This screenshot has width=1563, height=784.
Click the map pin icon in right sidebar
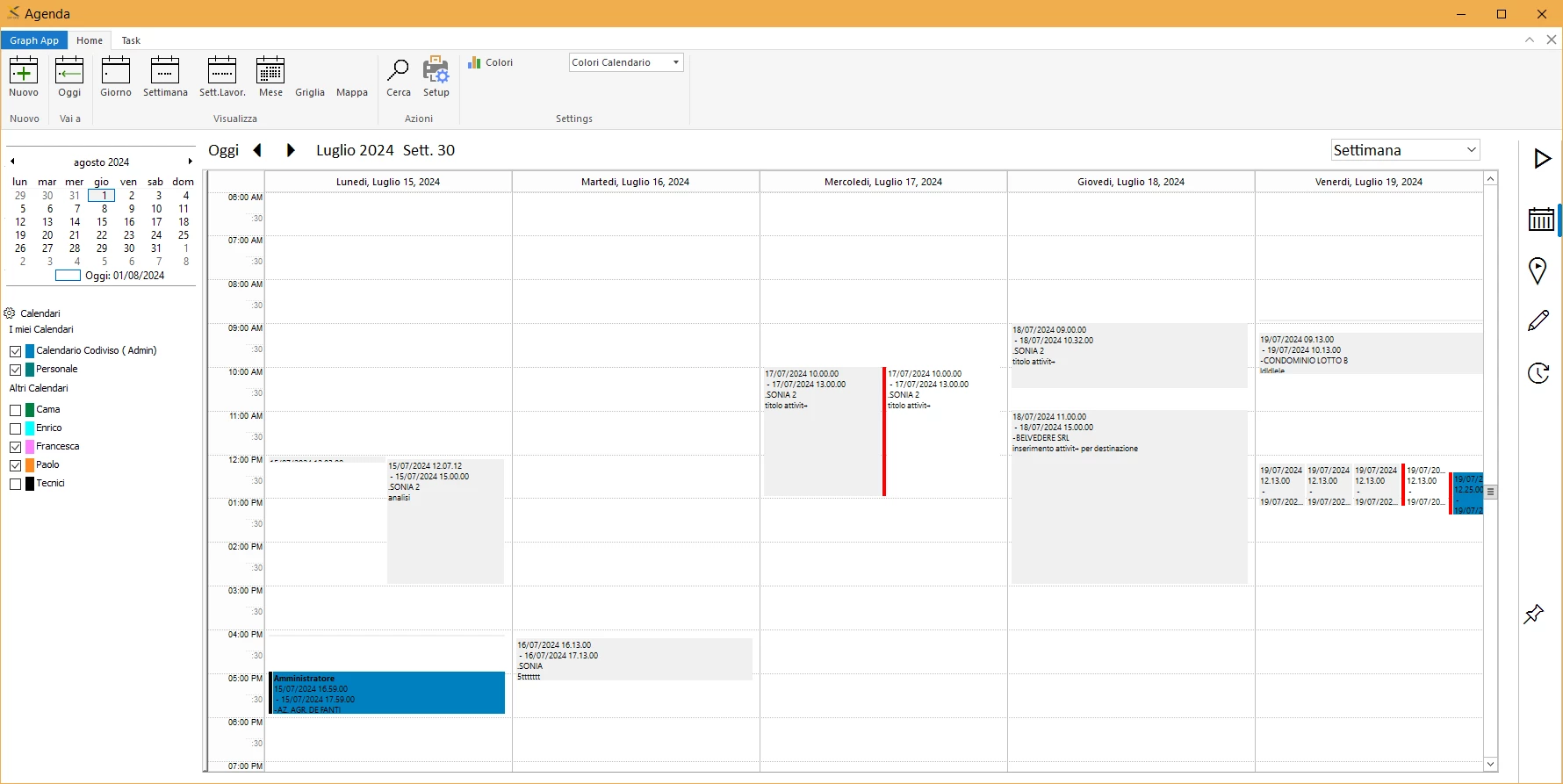coord(1538,270)
